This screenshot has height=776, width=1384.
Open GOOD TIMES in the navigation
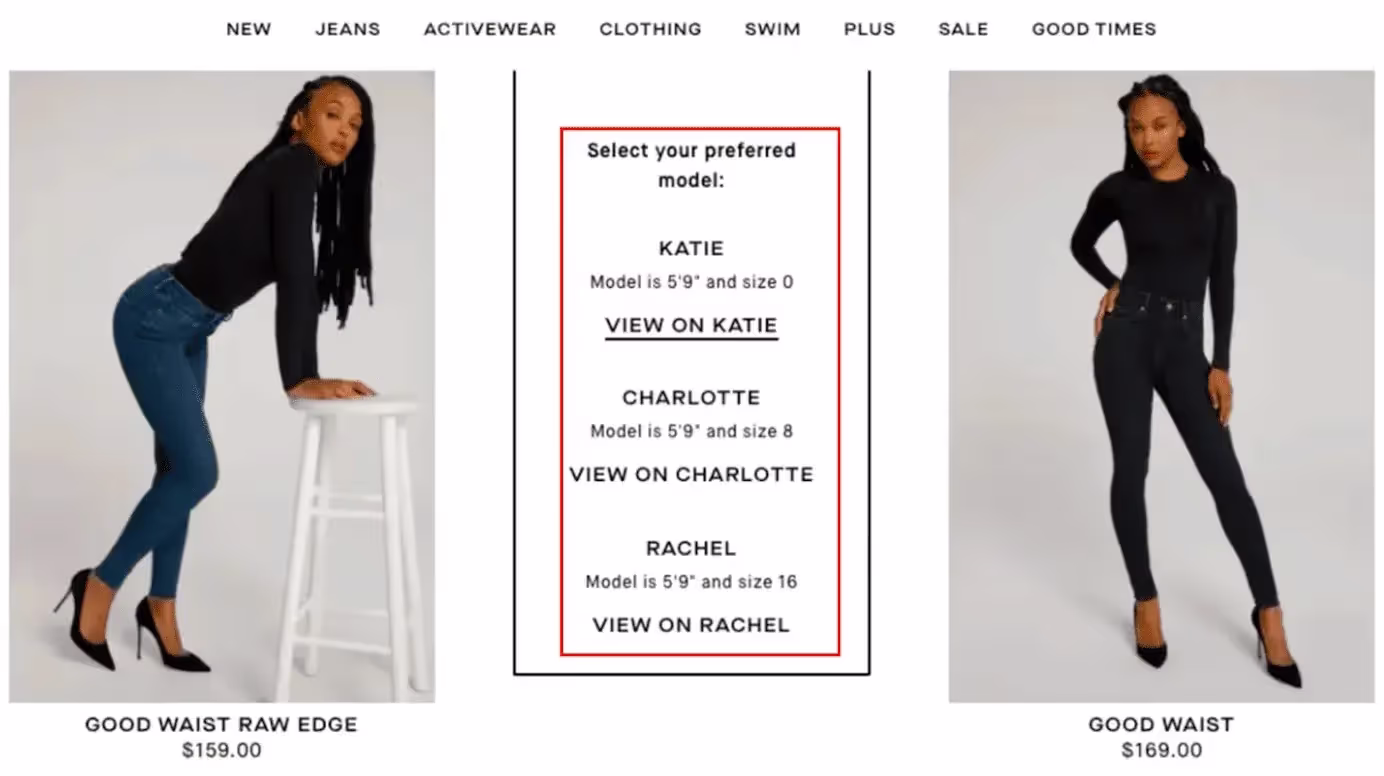(1094, 29)
